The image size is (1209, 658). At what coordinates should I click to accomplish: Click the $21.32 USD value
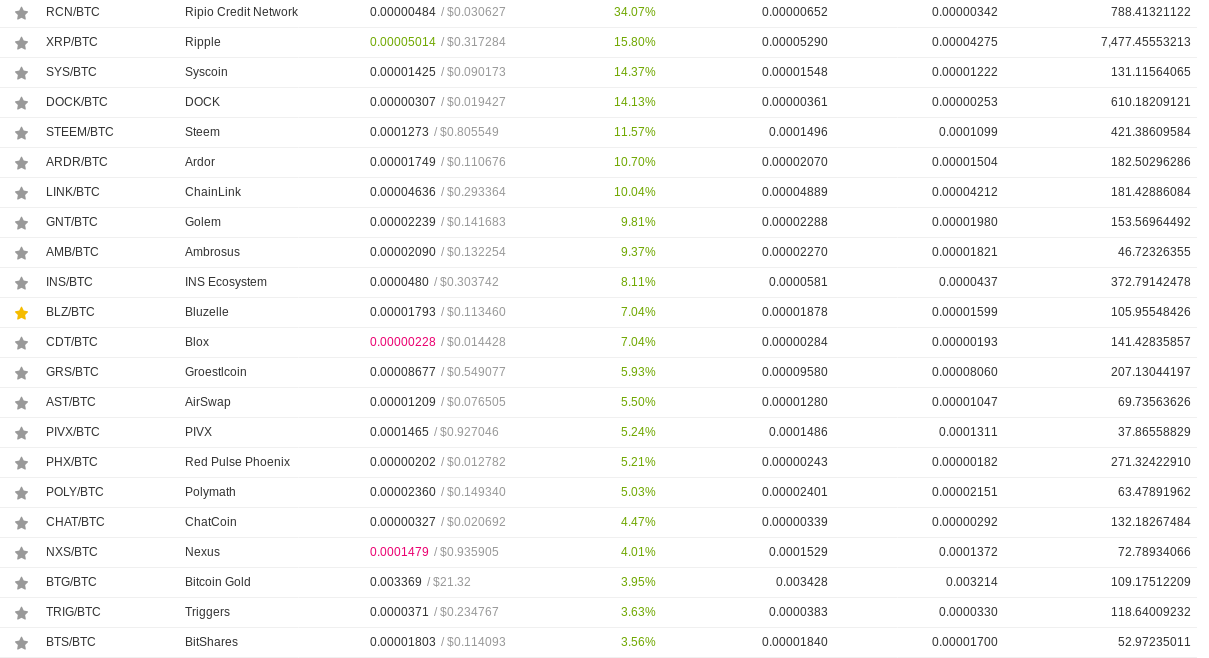tap(452, 582)
